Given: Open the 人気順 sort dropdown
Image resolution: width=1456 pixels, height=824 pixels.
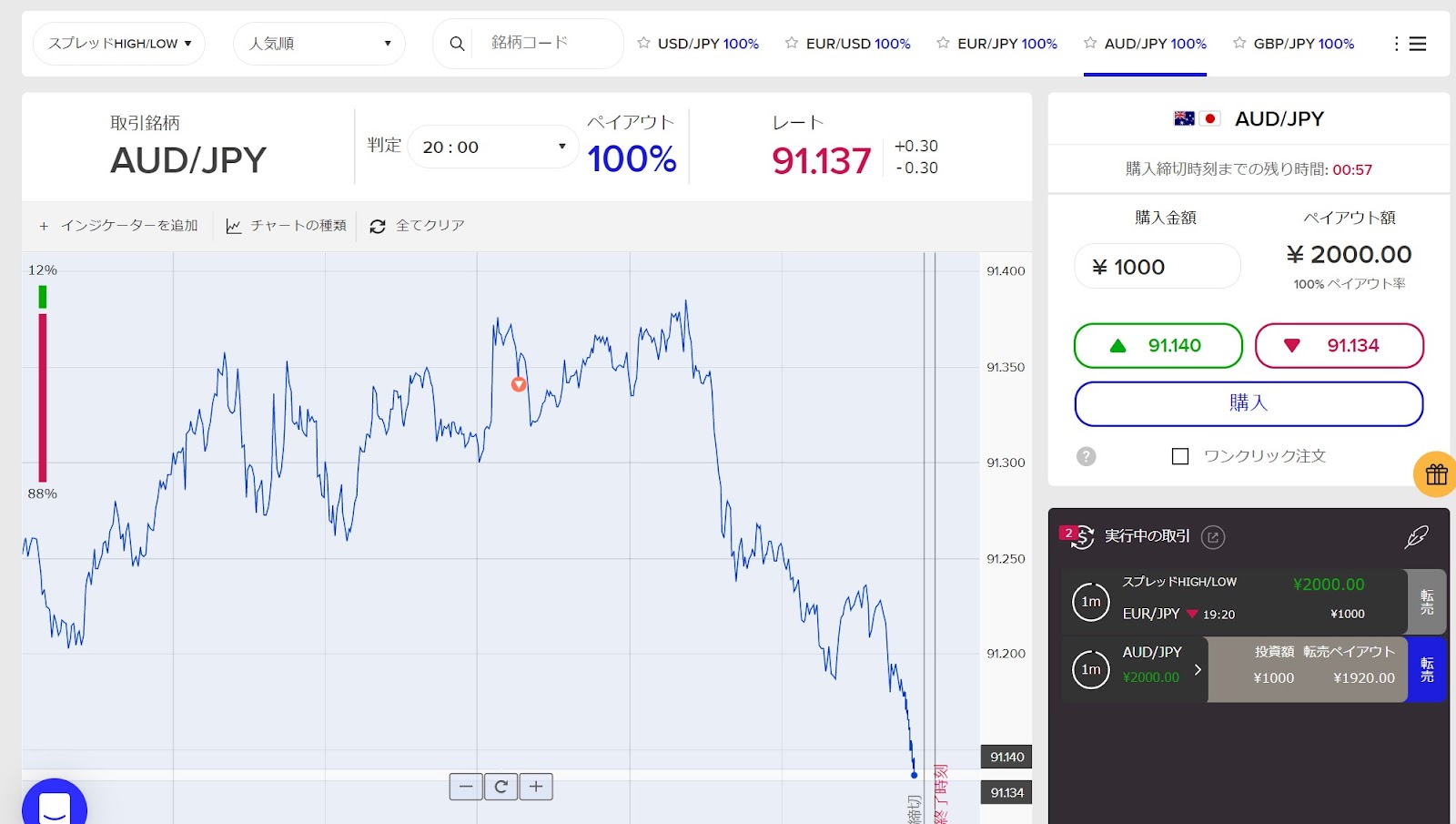Looking at the screenshot, I should click(319, 44).
